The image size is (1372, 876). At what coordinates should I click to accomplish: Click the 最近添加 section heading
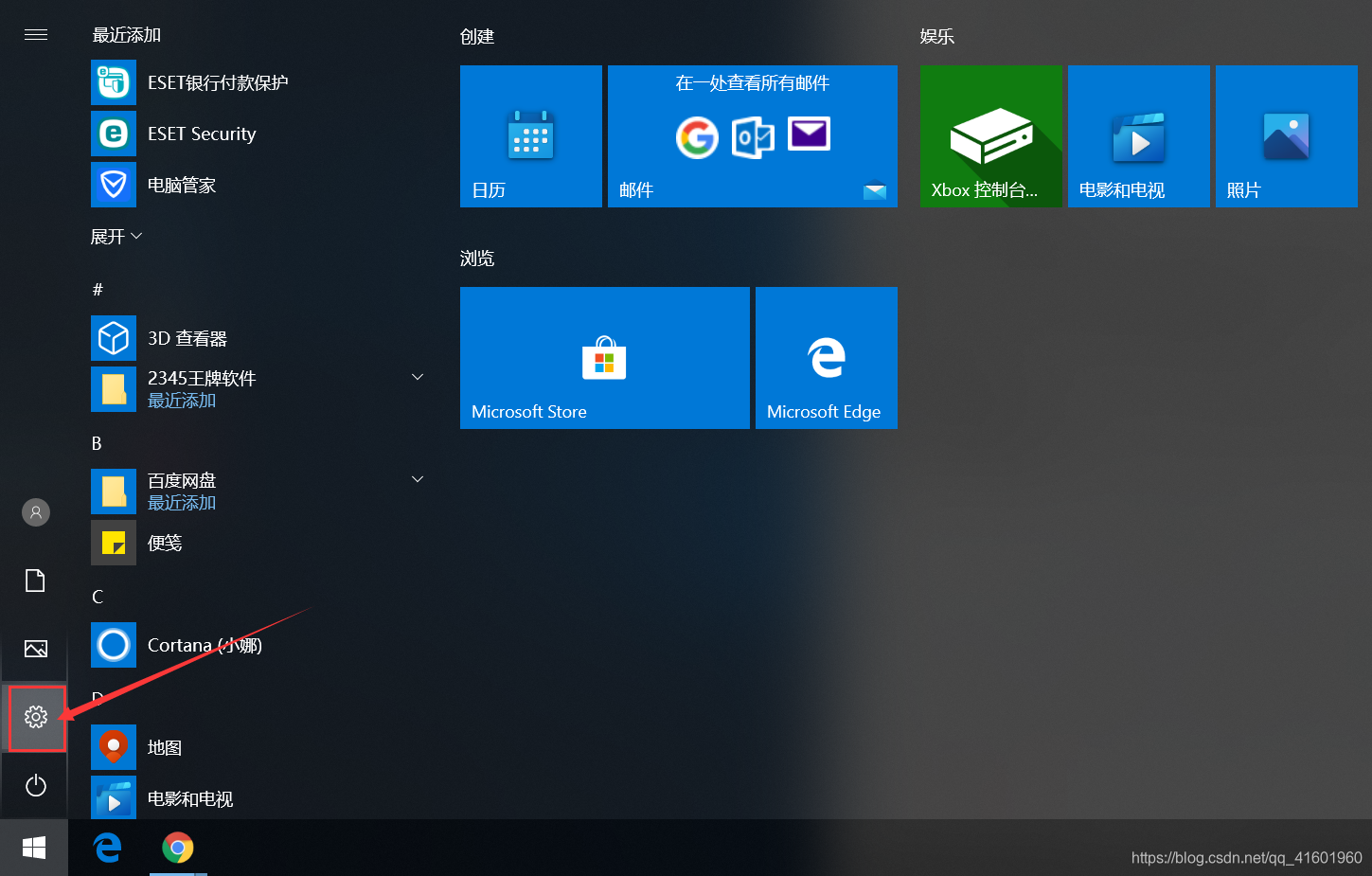[127, 35]
